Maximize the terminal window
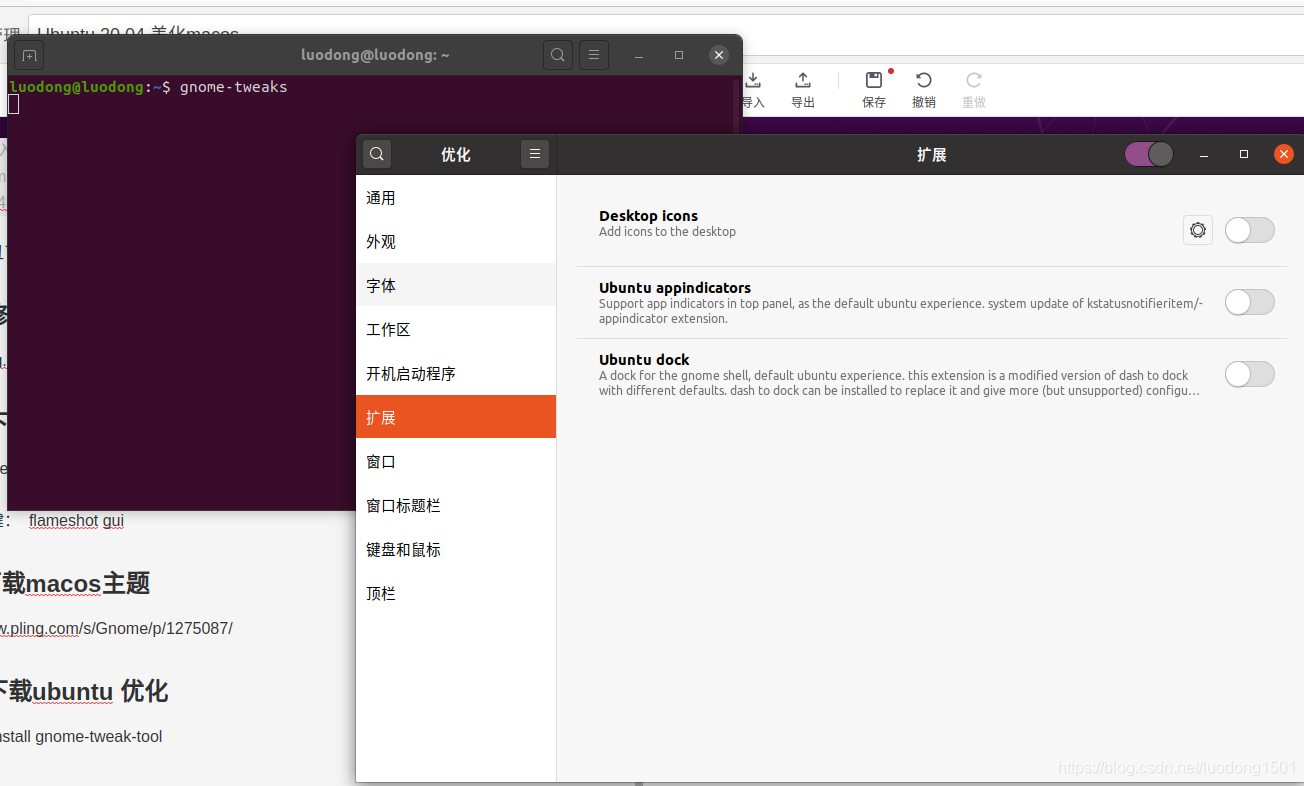 pyautogui.click(x=679, y=55)
